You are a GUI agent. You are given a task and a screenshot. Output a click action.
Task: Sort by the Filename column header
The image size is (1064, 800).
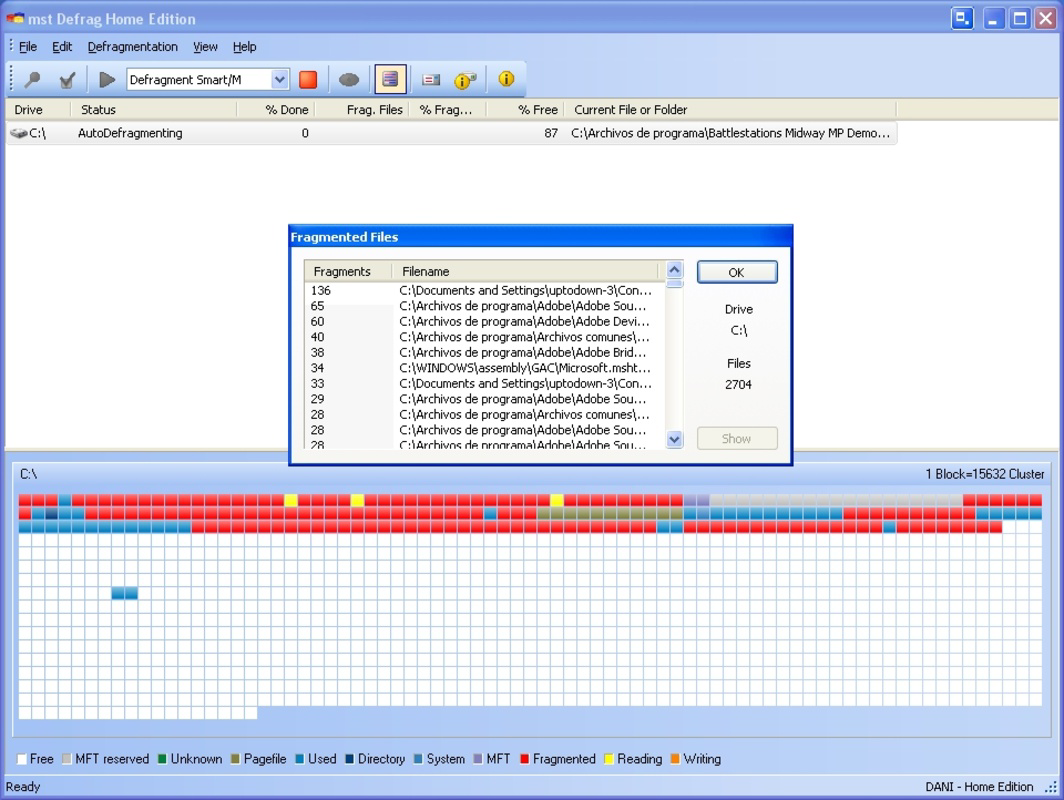526,271
